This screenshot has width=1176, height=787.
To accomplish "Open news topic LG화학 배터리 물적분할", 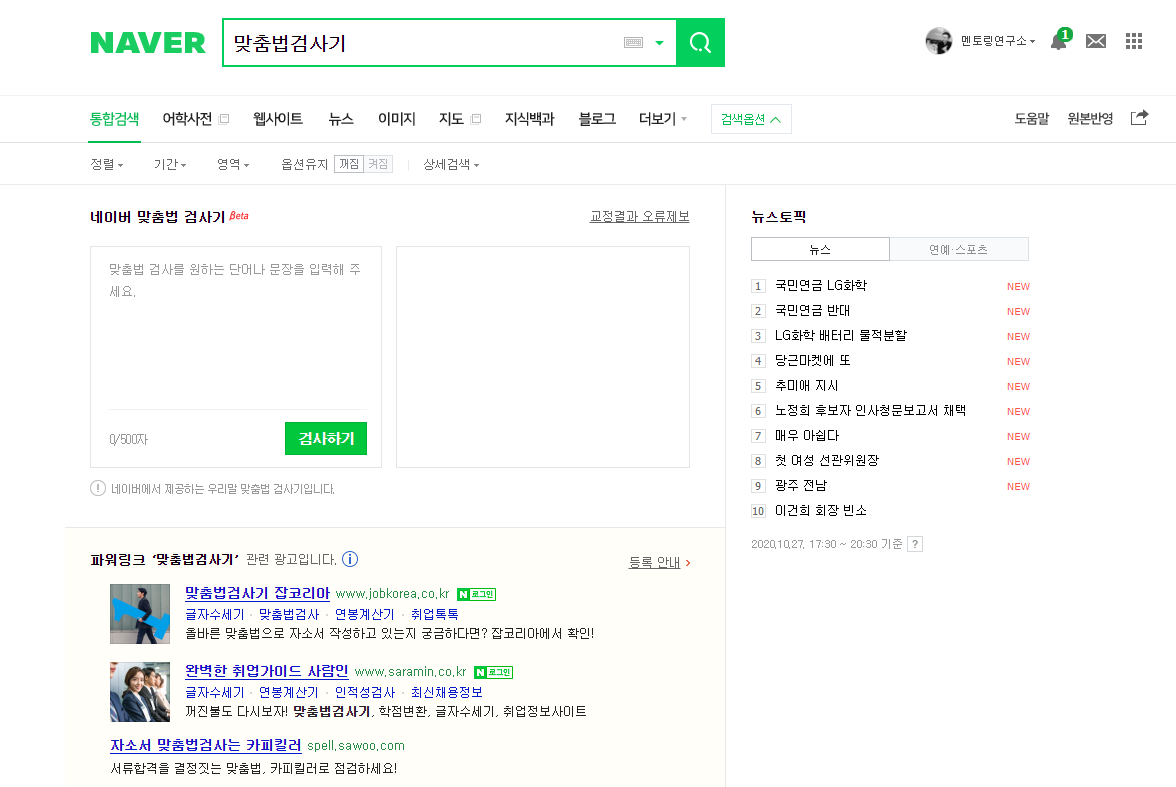I will 841,335.
